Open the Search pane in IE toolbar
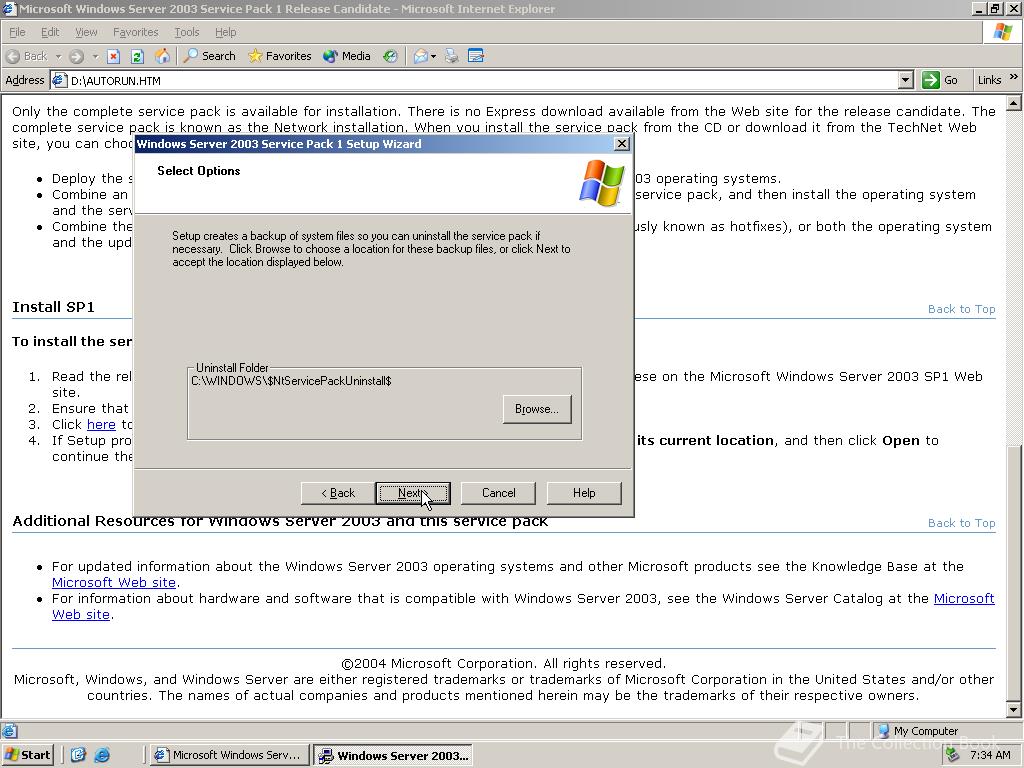The height and width of the screenshot is (768, 1024). [x=210, y=56]
